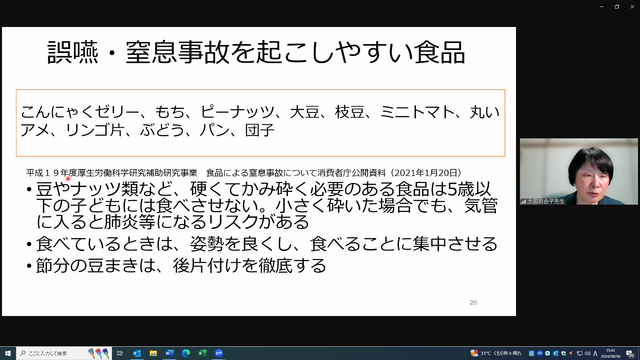Screen dimensions: 640x360
Task: Close the meeting window
Action: pyautogui.click(x=632, y=7)
